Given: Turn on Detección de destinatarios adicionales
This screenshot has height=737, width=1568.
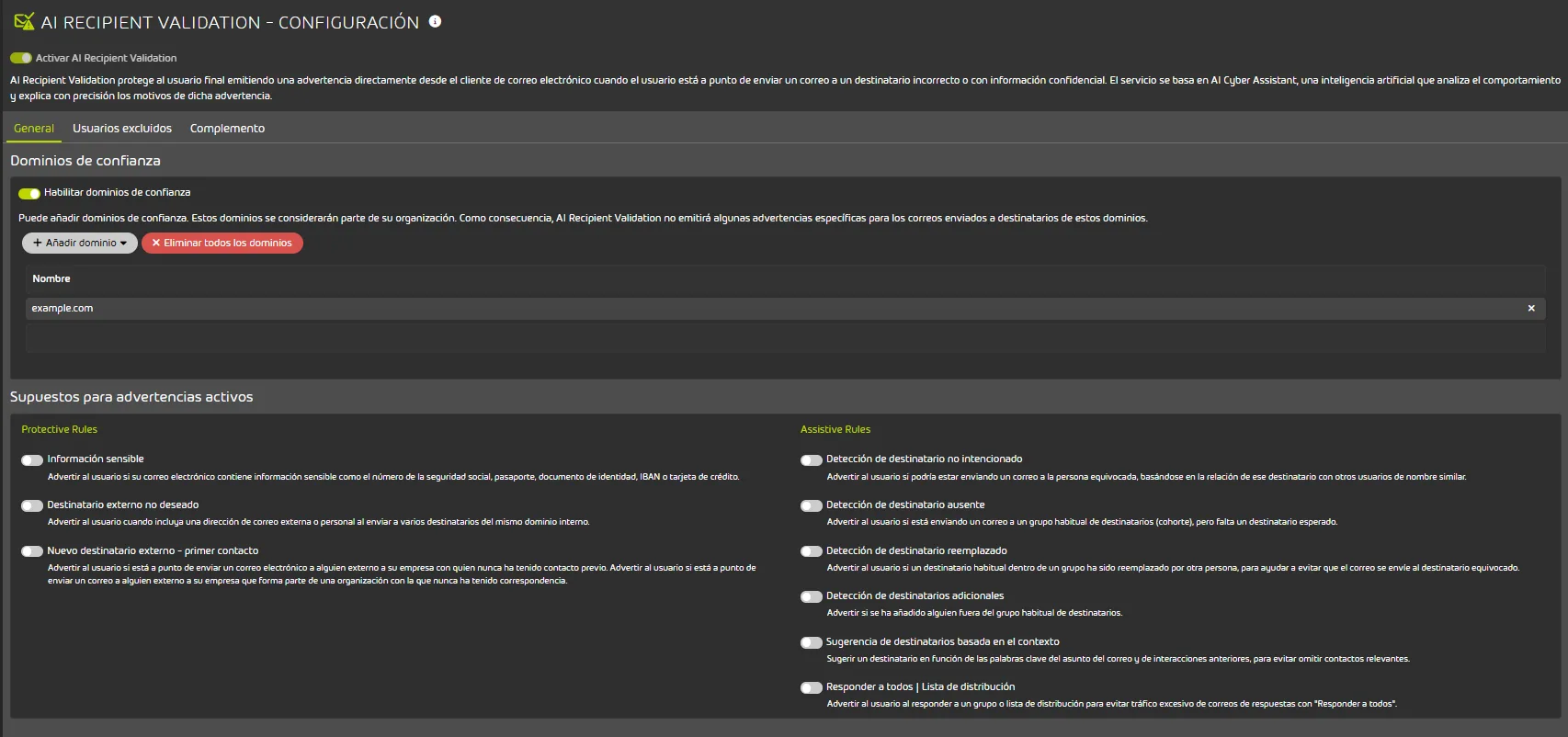Looking at the screenshot, I should point(811,596).
